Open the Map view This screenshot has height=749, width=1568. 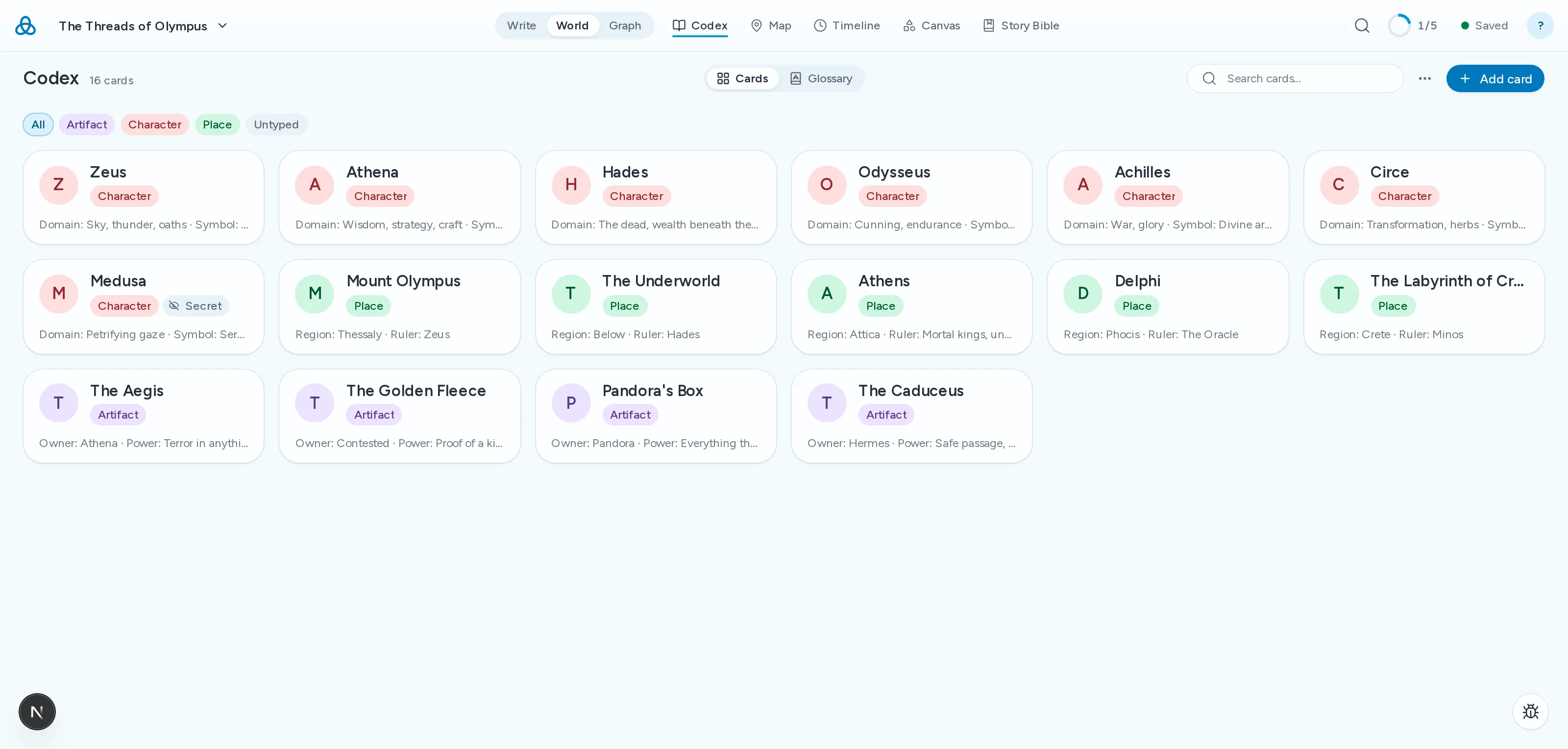pos(771,25)
